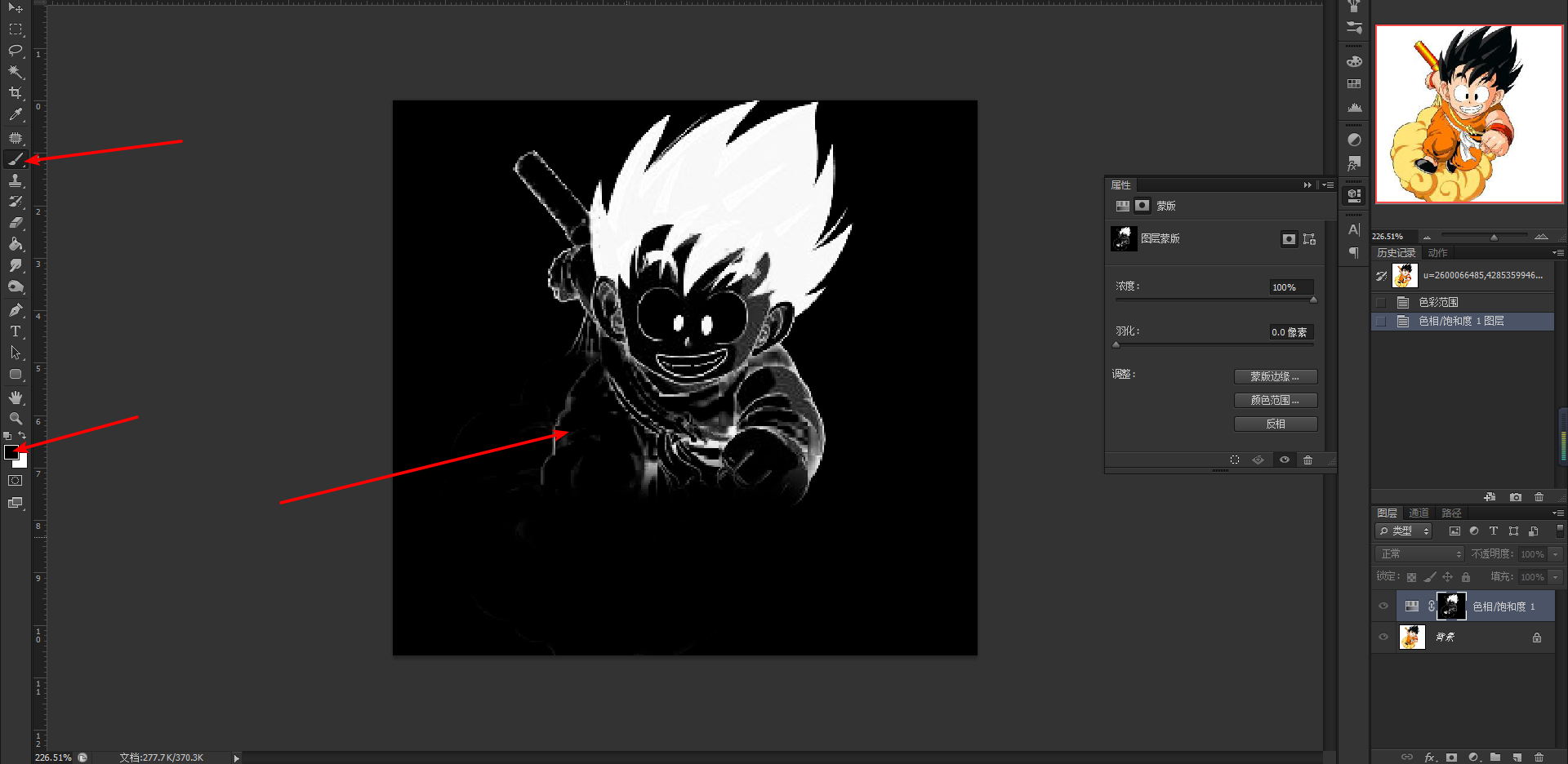Open the blend mode 正常 dropdown

[x=1419, y=554]
